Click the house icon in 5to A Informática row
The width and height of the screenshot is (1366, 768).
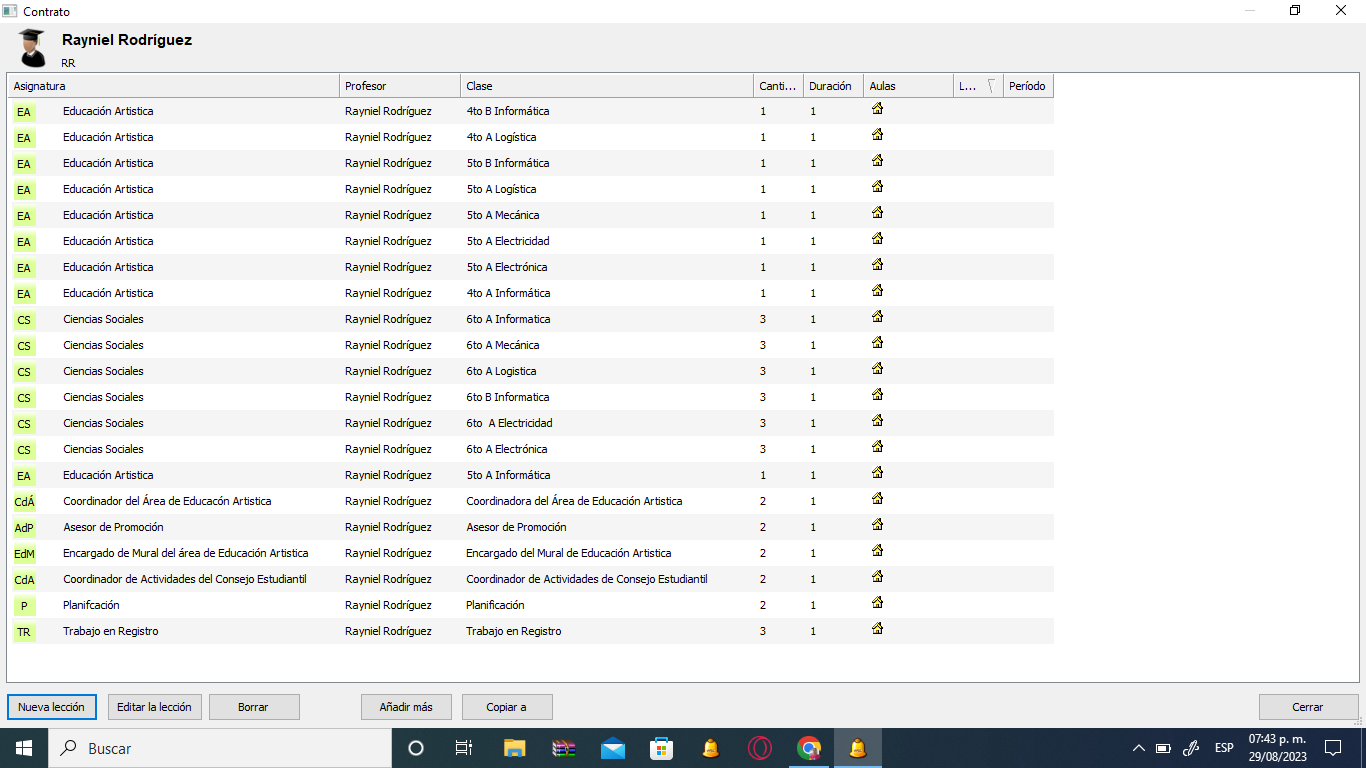click(x=878, y=473)
